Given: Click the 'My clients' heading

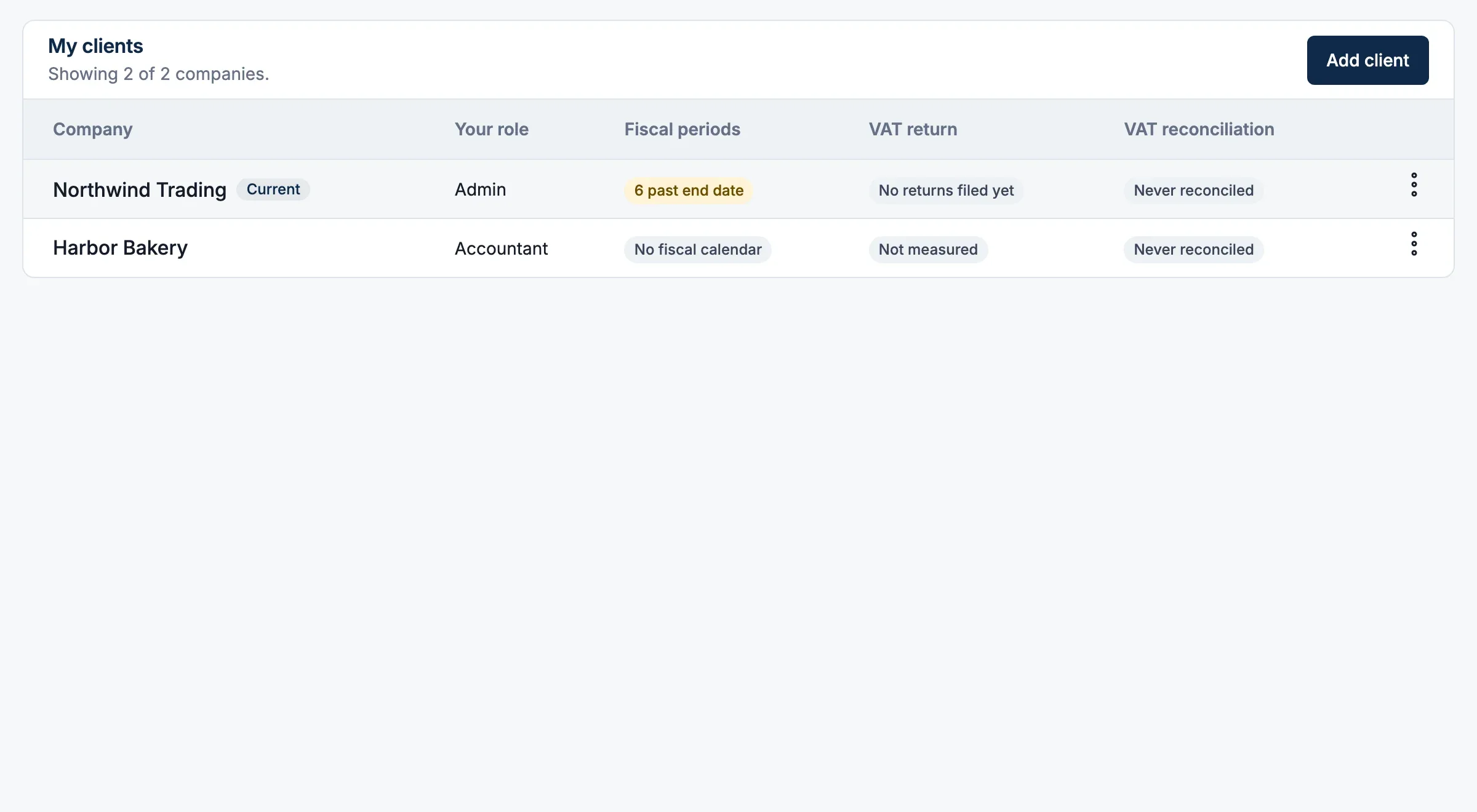Looking at the screenshot, I should [x=95, y=46].
